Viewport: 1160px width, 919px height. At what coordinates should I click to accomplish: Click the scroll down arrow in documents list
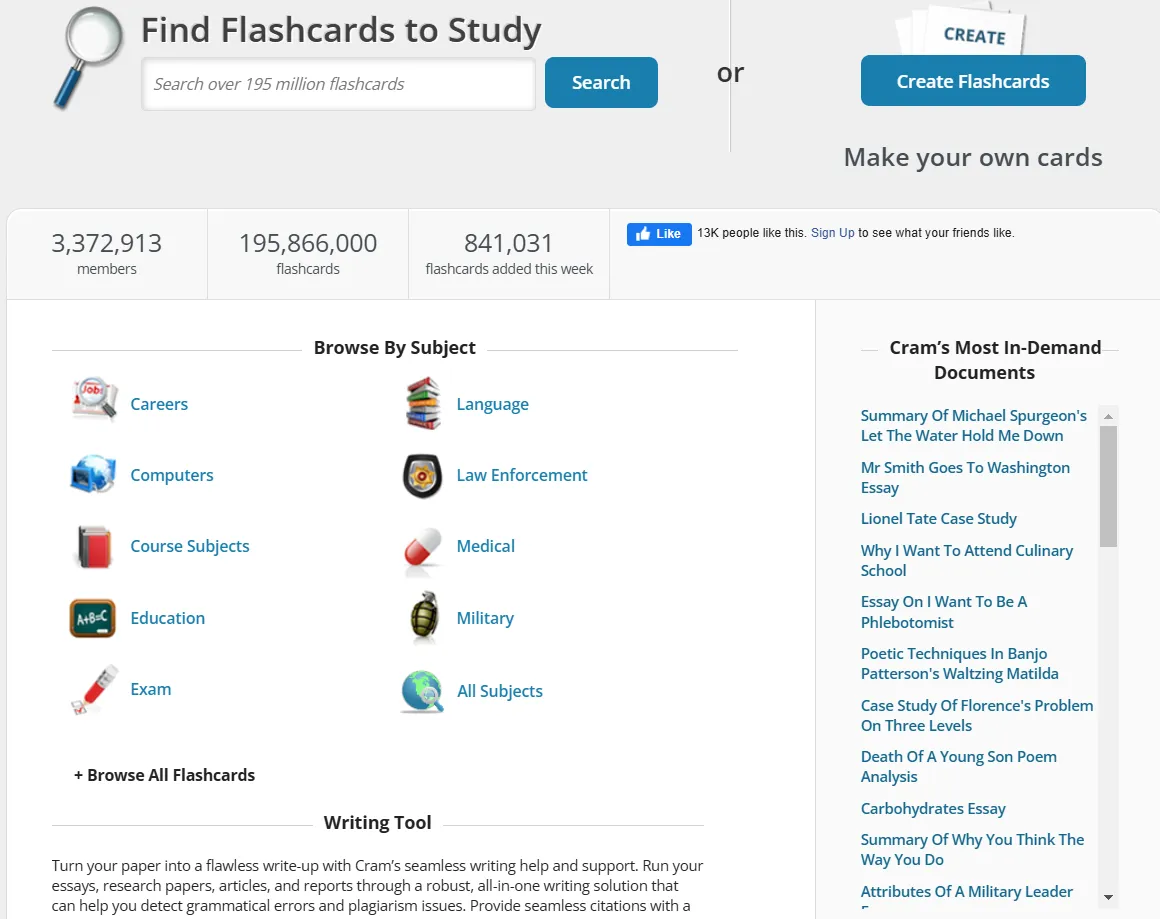tap(1108, 897)
